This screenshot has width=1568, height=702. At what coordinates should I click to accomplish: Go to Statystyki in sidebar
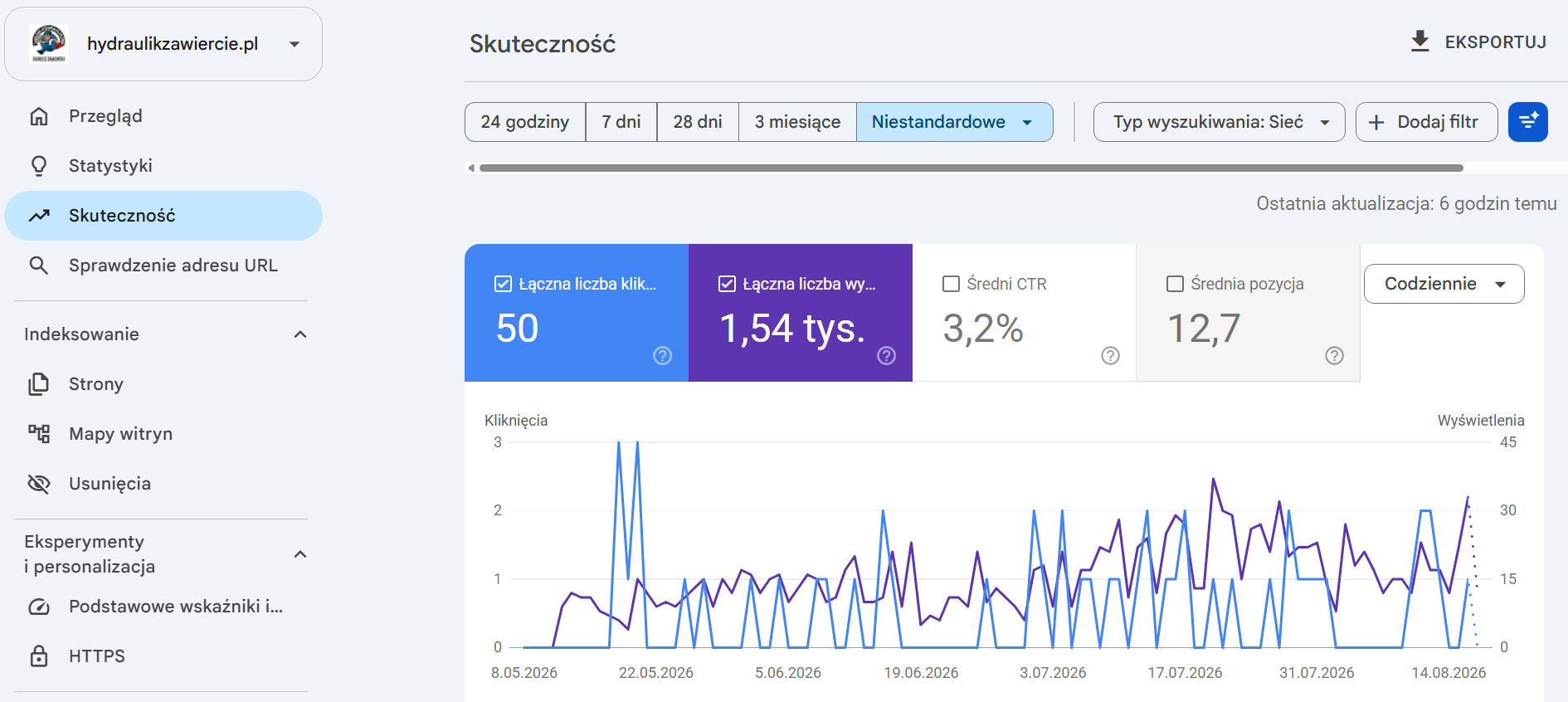(x=163, y=166)
